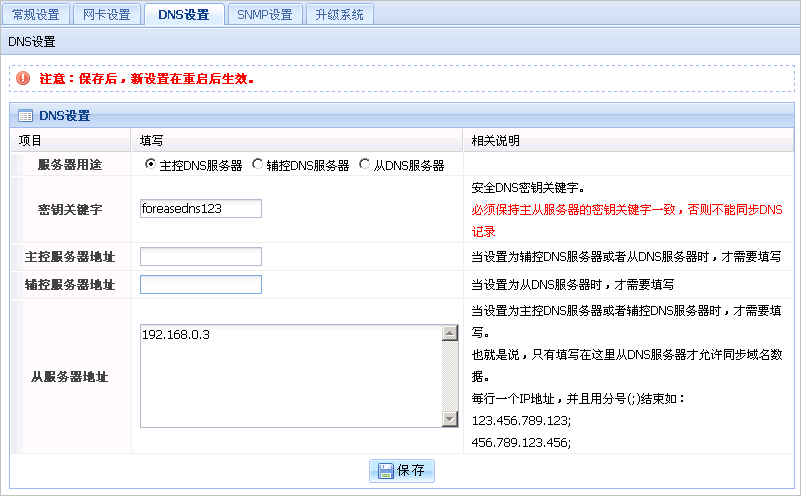This screenshot has width=801, height=496.
Task: Focus the 主控服务器地址 text field
Action: point(200,257)
